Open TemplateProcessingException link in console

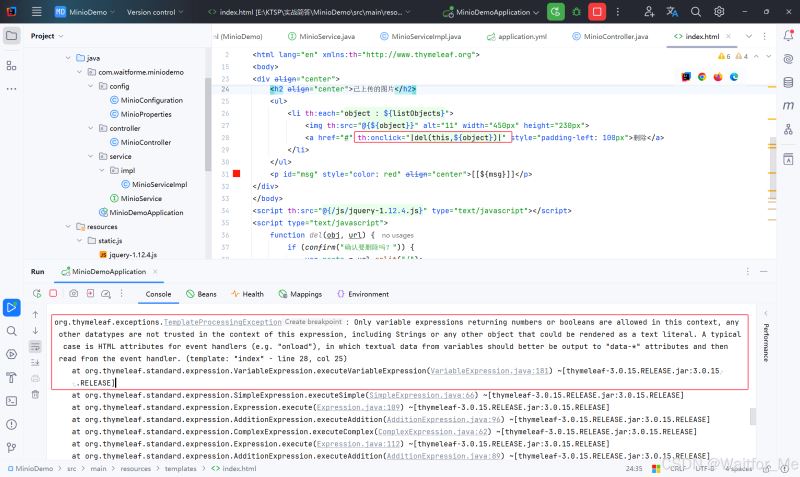(222, 322)
